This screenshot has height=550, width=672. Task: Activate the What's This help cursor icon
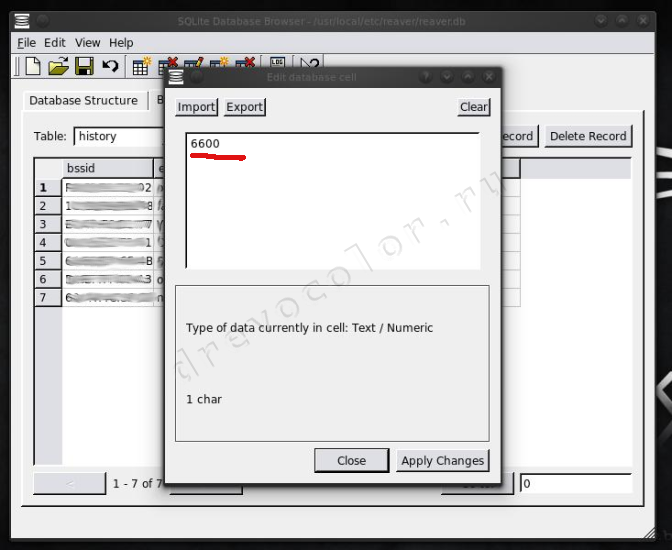click(x=309, y=63)
